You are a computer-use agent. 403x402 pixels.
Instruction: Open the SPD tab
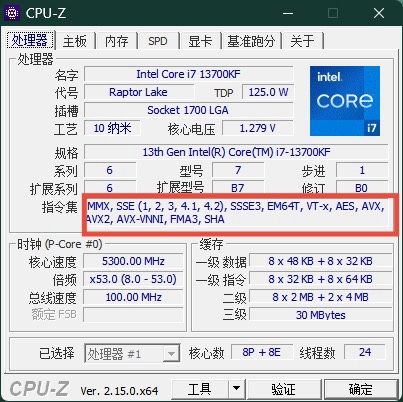click(x=158, y=41)
